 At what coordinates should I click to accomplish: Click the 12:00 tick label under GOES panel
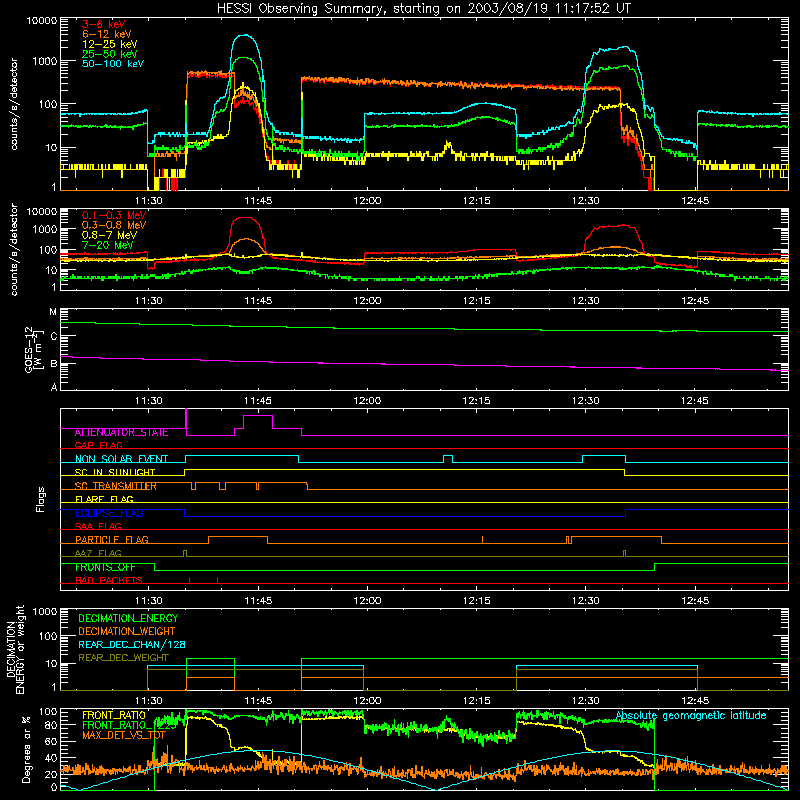(367, 401)
